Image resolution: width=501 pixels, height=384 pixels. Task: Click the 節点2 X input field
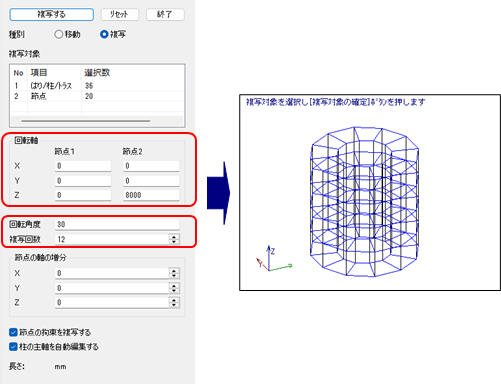(x=151, y=166)
